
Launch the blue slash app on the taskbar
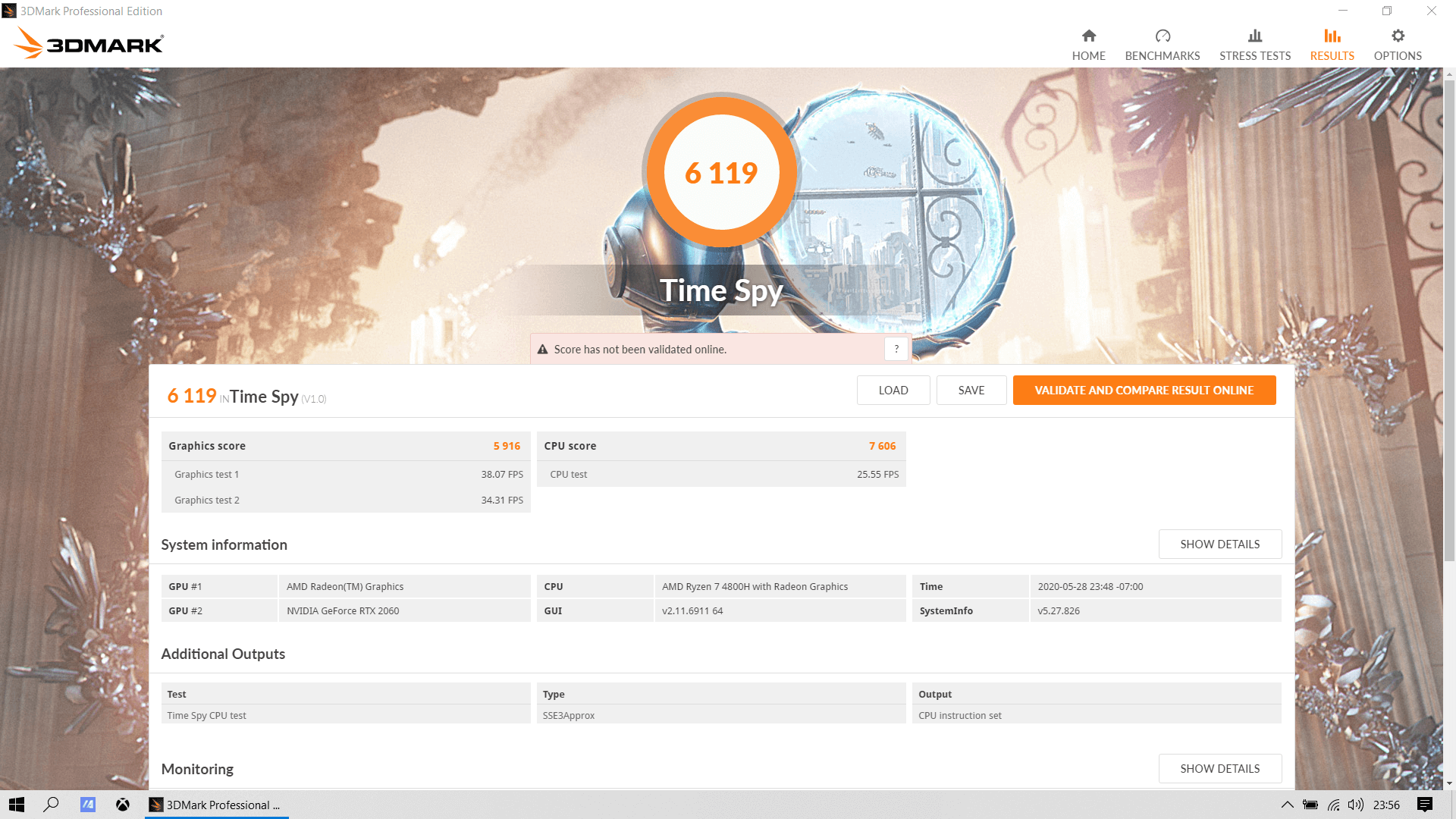point(88,805)
